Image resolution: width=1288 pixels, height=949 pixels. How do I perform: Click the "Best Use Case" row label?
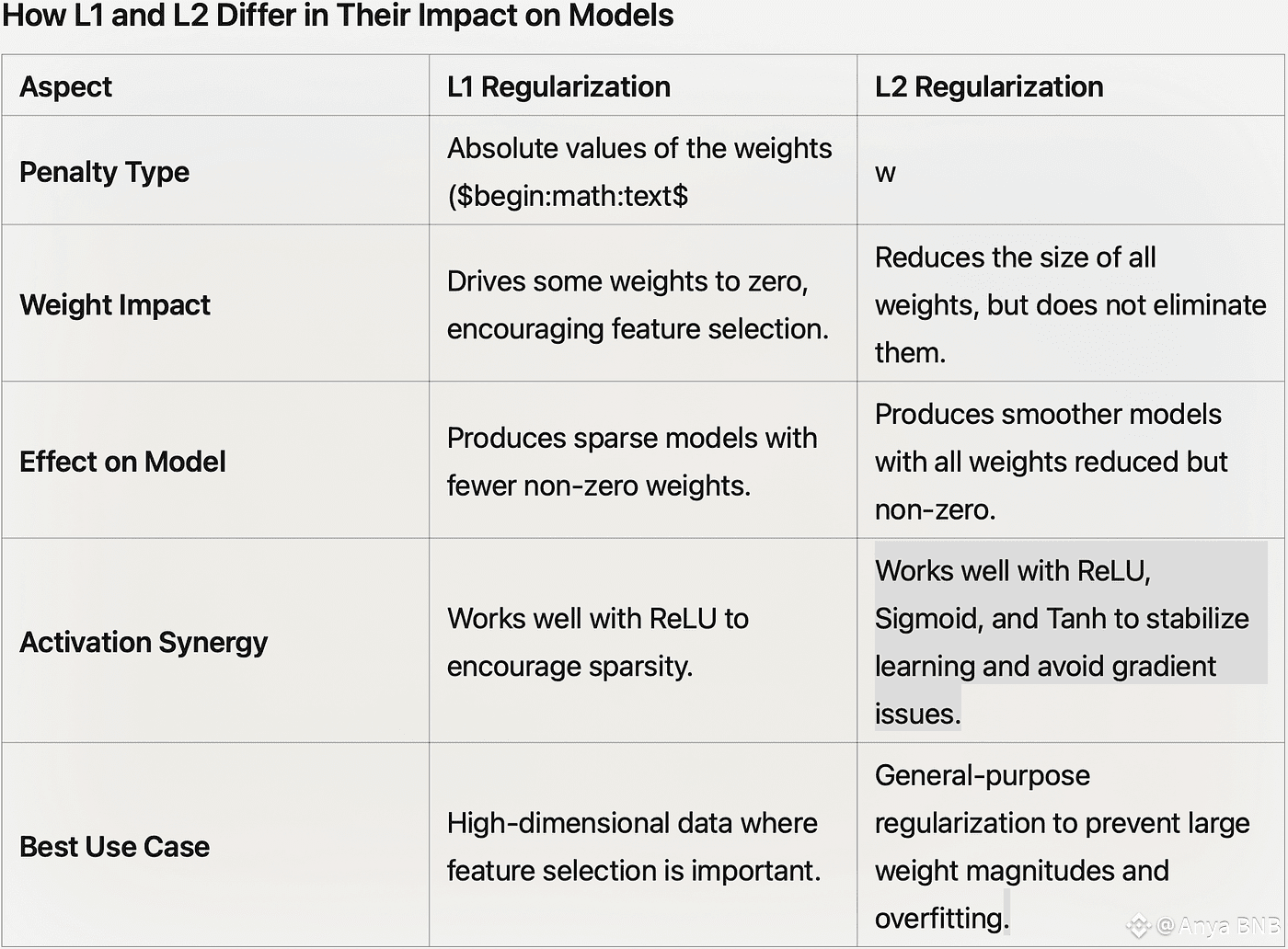[114, 846]
